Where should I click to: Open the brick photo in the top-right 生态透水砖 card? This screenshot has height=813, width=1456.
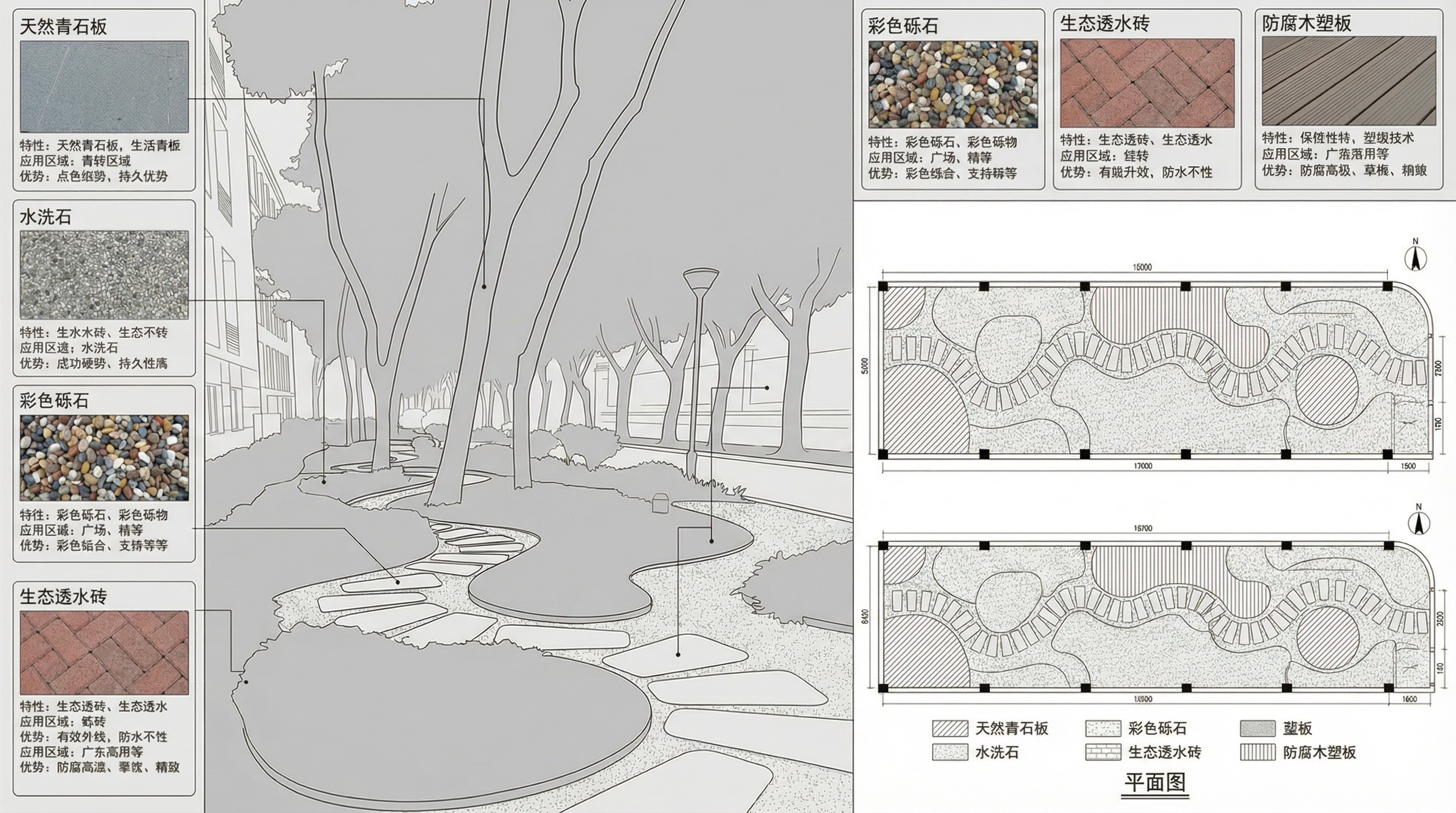coord(1147,83)
